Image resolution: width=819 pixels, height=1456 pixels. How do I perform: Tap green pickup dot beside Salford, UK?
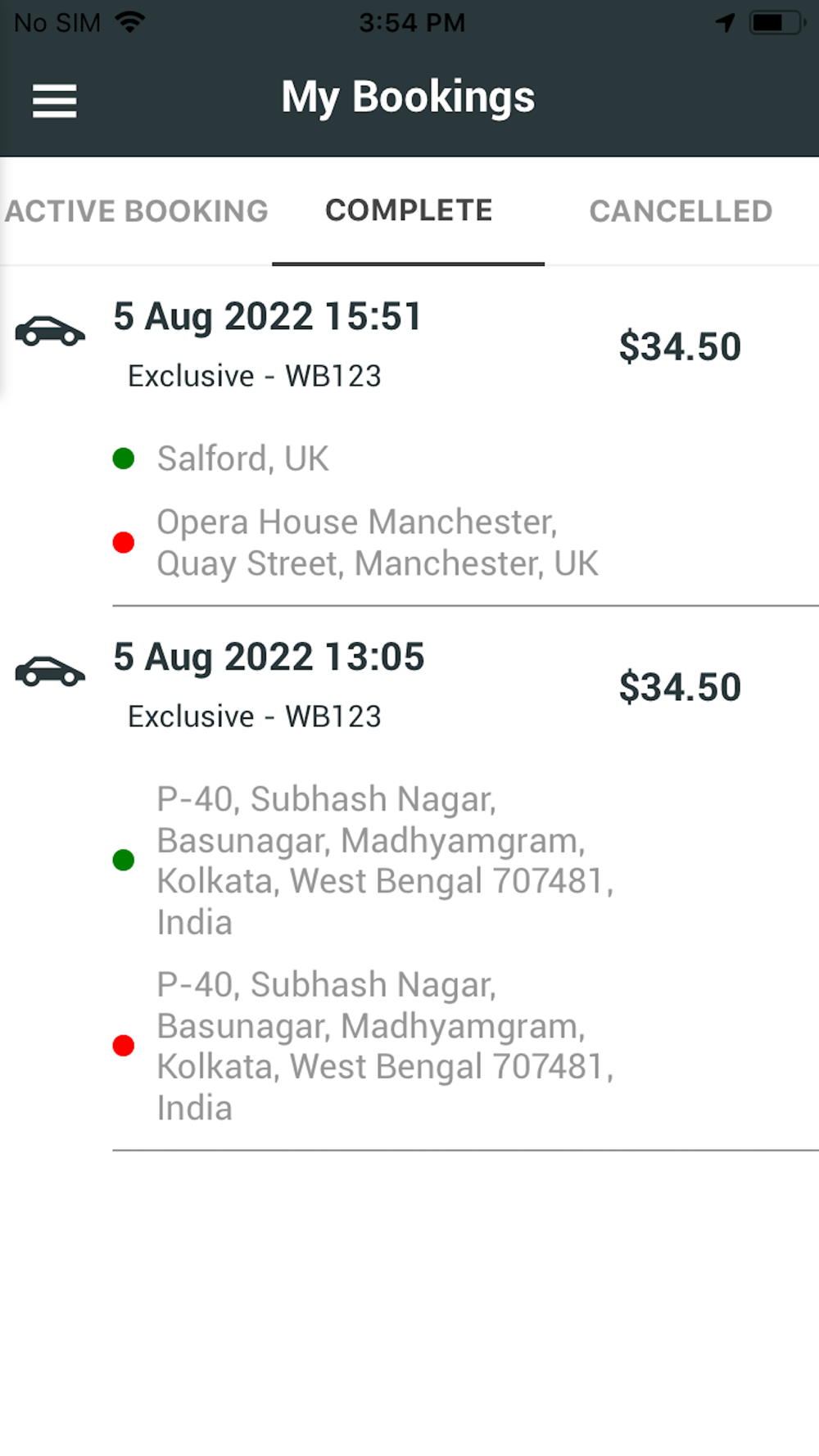124,459
